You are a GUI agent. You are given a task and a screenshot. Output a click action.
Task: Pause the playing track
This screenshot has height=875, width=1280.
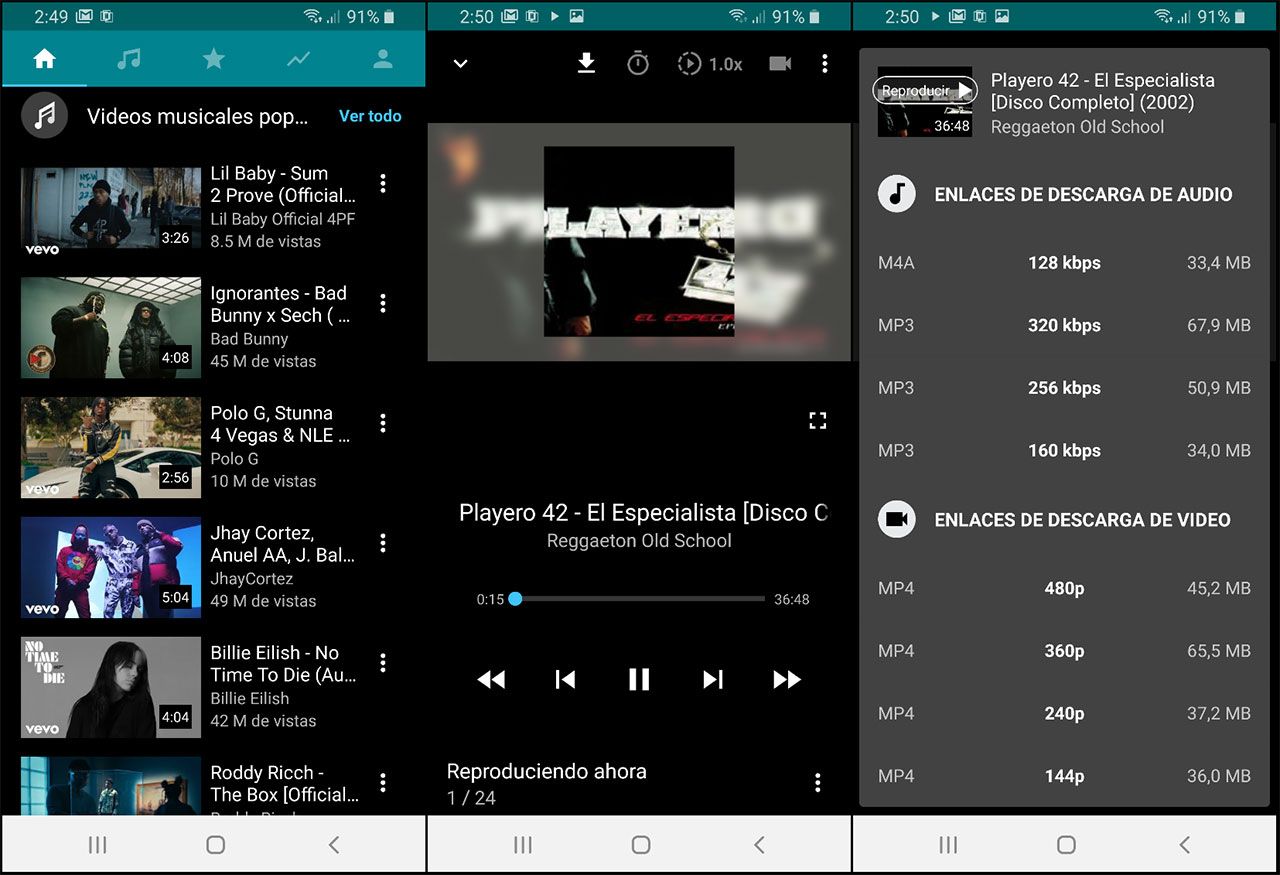click(639, 680)
